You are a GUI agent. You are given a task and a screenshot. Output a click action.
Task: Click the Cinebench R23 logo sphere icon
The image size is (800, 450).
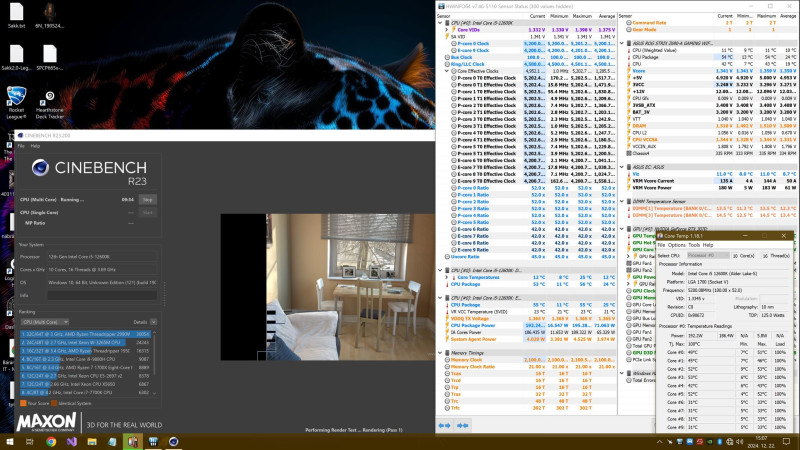click(x=40, y=167)
